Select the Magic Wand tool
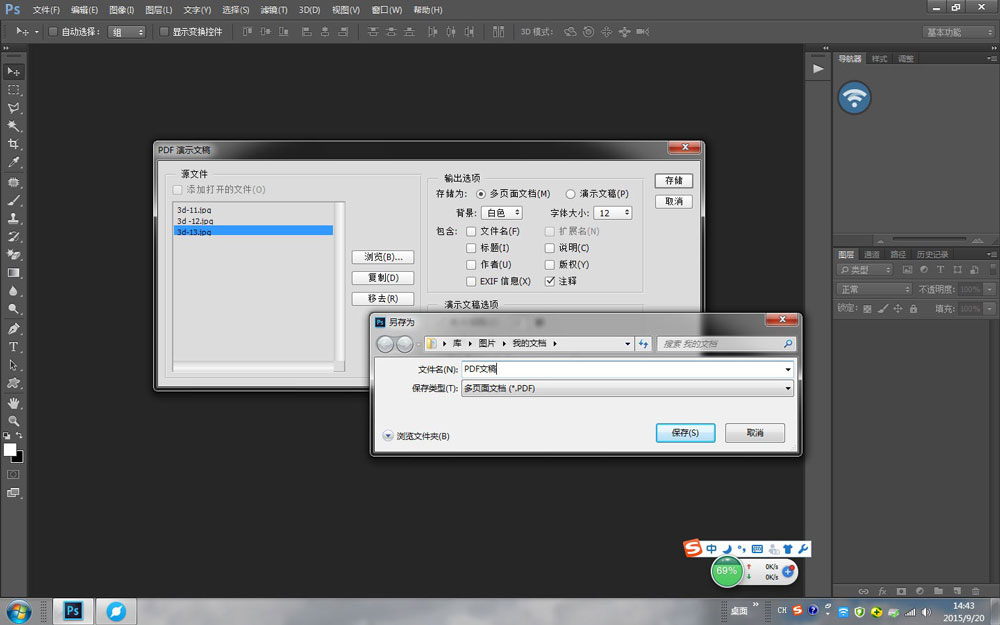Image resolution: width=1000 pixels, height=625 pixels. [13, 126]
